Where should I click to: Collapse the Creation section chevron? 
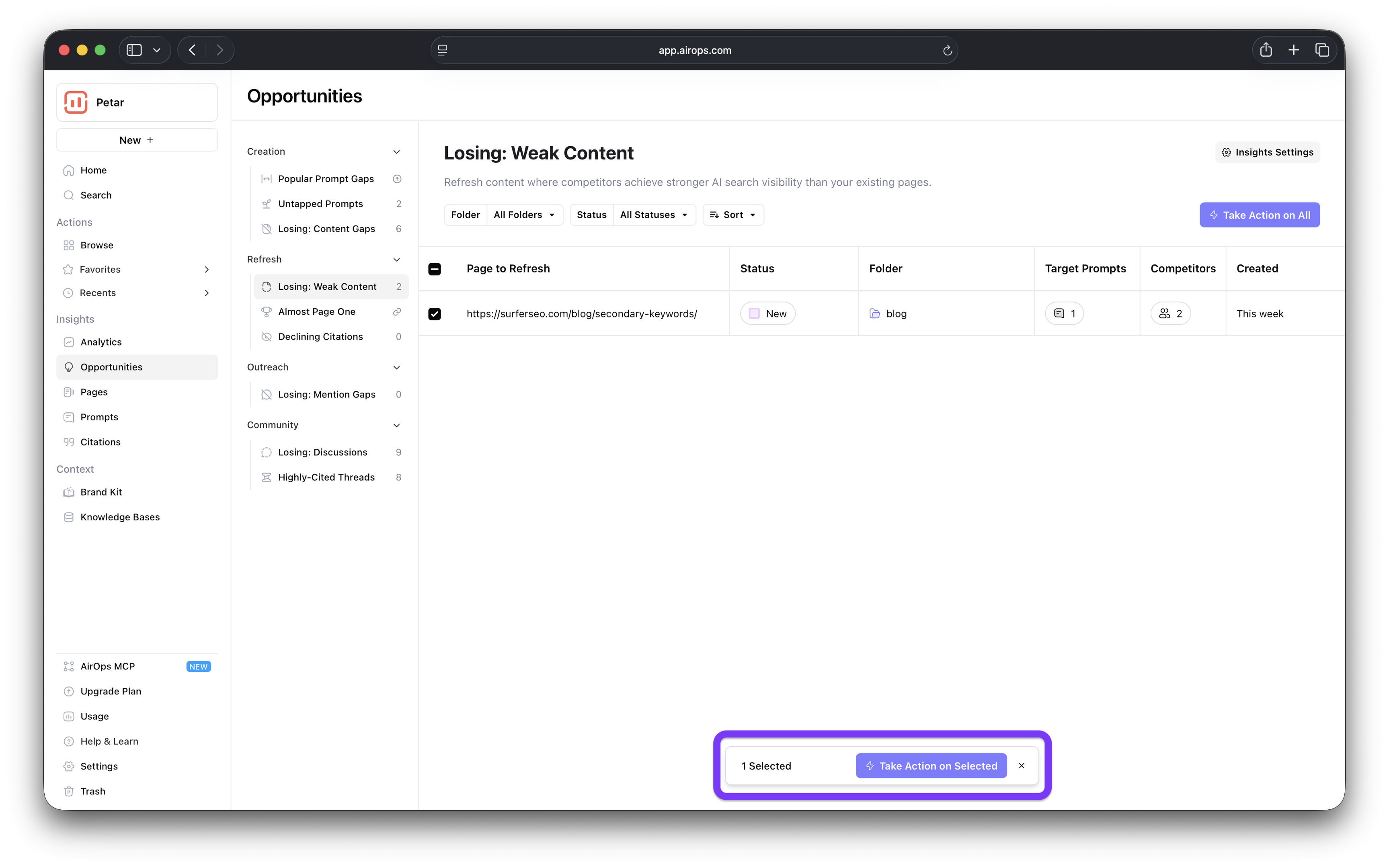click(396, 151)
